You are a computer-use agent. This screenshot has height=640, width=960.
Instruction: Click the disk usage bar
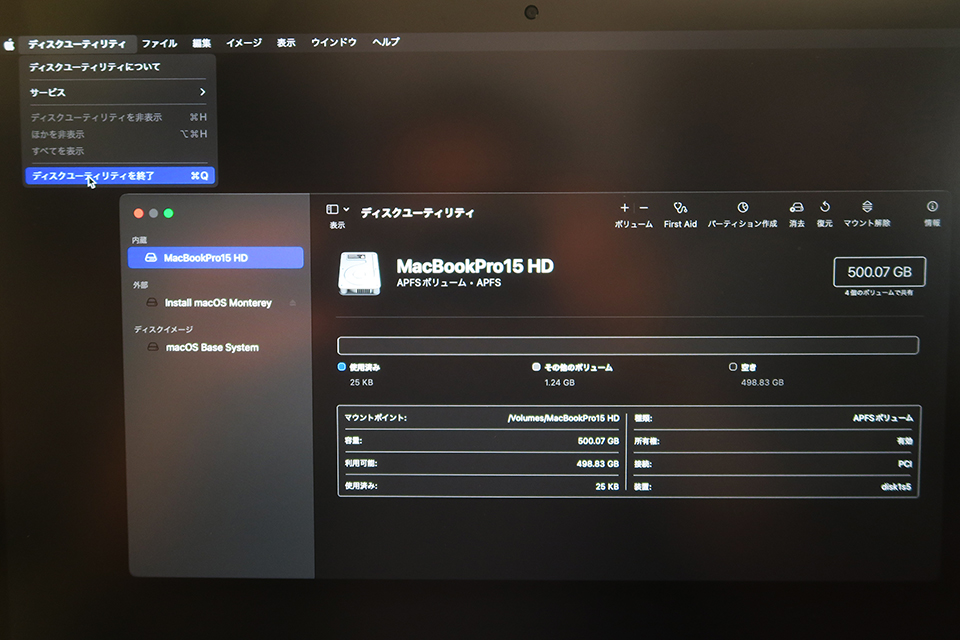coord(628,345)
